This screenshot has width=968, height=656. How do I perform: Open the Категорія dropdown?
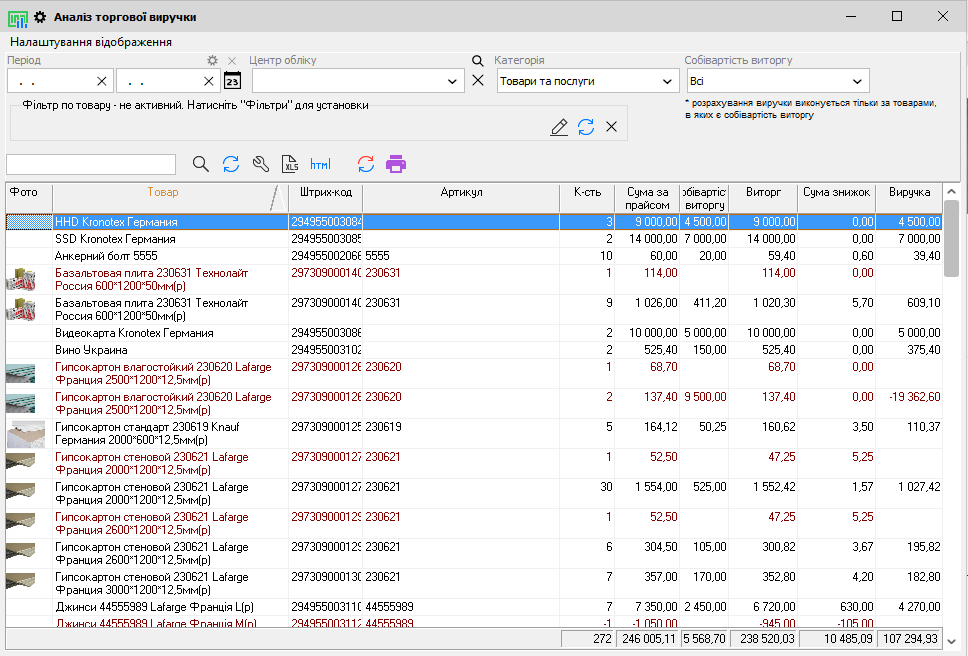667,81
